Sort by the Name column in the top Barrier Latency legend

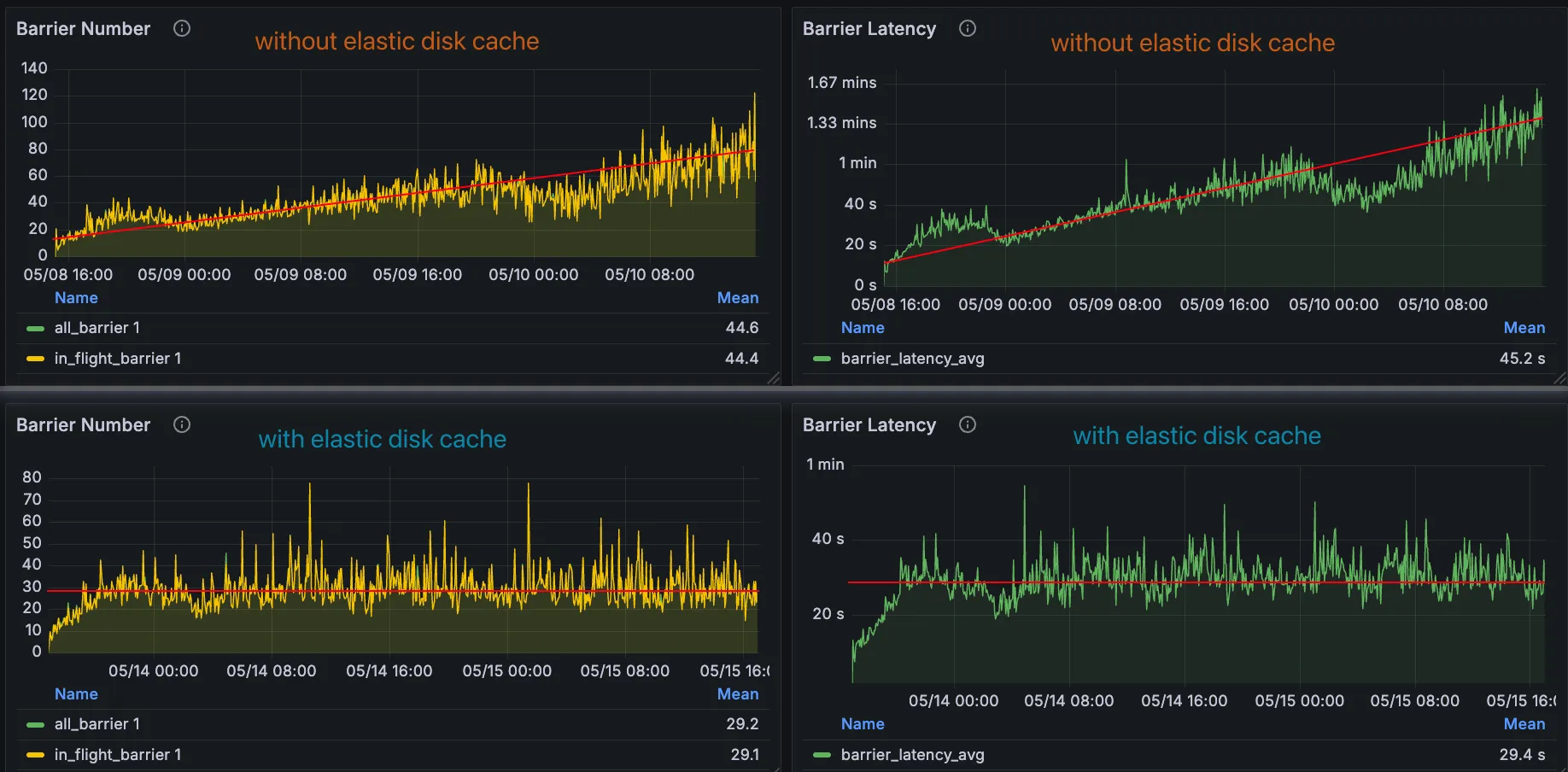click(862, 328)
